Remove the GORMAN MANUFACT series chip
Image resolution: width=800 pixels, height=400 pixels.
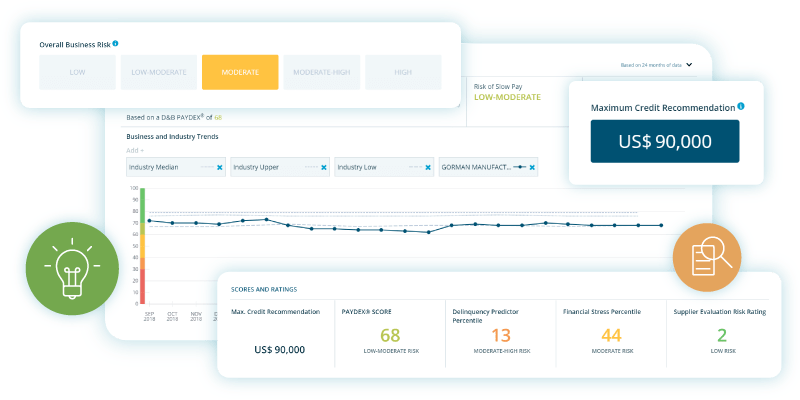(532, 167)
